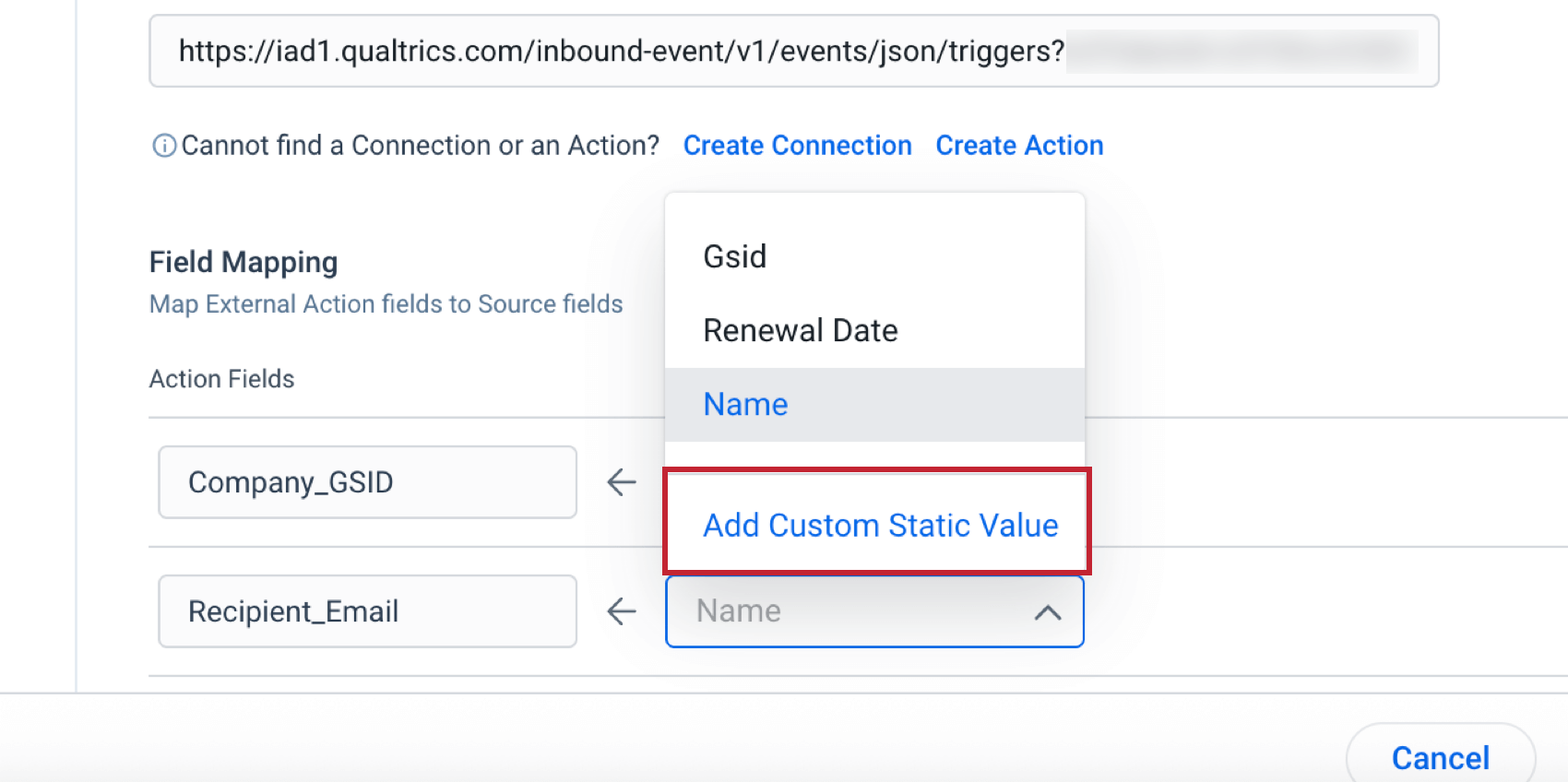Click the Company_GSID action field

367,481
